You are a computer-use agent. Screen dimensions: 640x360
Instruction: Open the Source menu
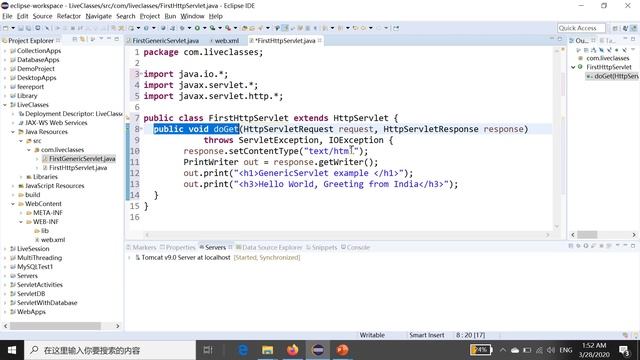point(42,16)
